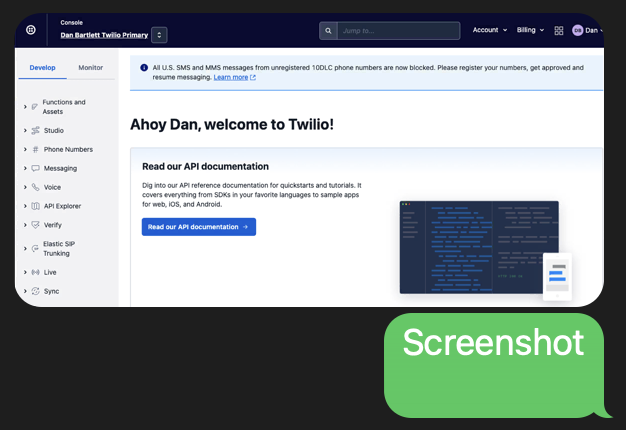Viewport: 626px width, 430px height.
Task: Open the Verify menu item
Action: [x=53, y=225]
